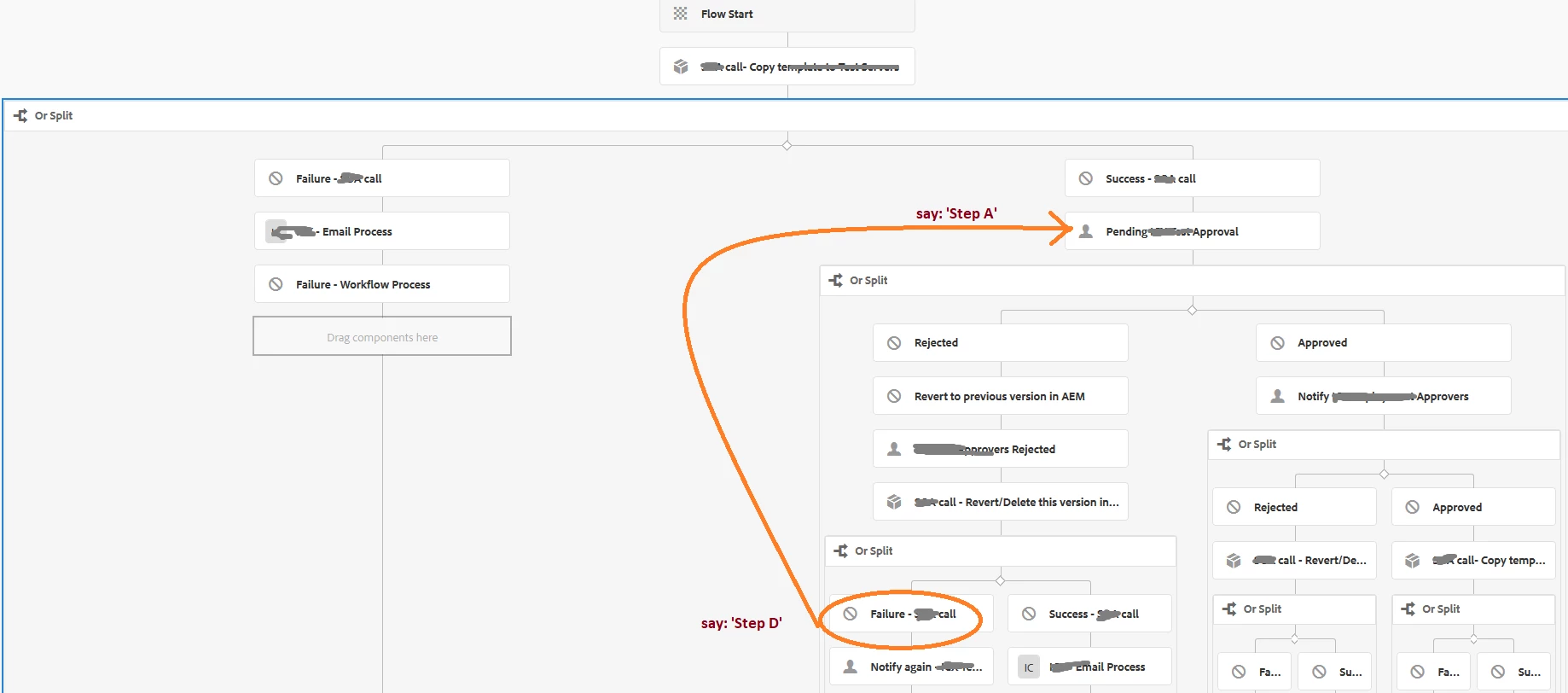Screen dimensions: 1568x693
Task: Select the Or Split icon below Revert/Delete this version step
Action: pos(841,550)
